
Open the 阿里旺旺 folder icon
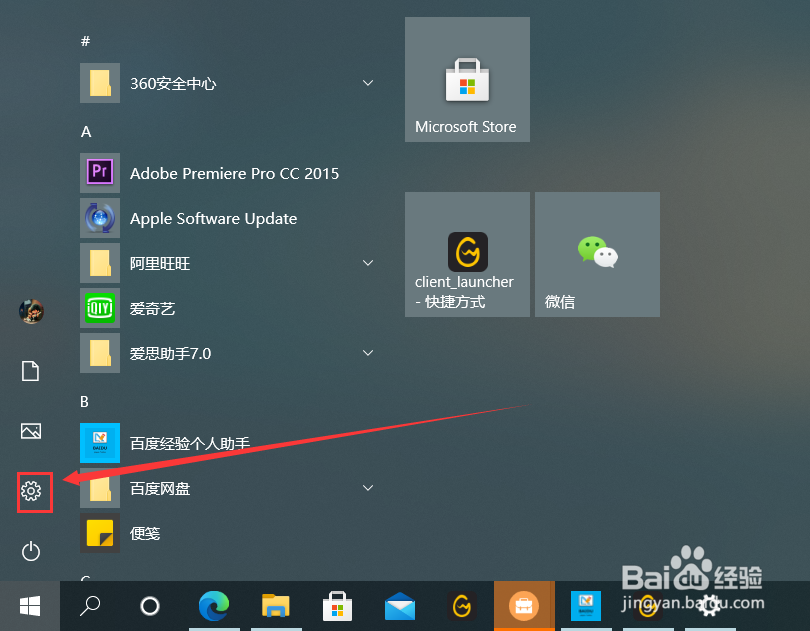(x=100, y=263)
